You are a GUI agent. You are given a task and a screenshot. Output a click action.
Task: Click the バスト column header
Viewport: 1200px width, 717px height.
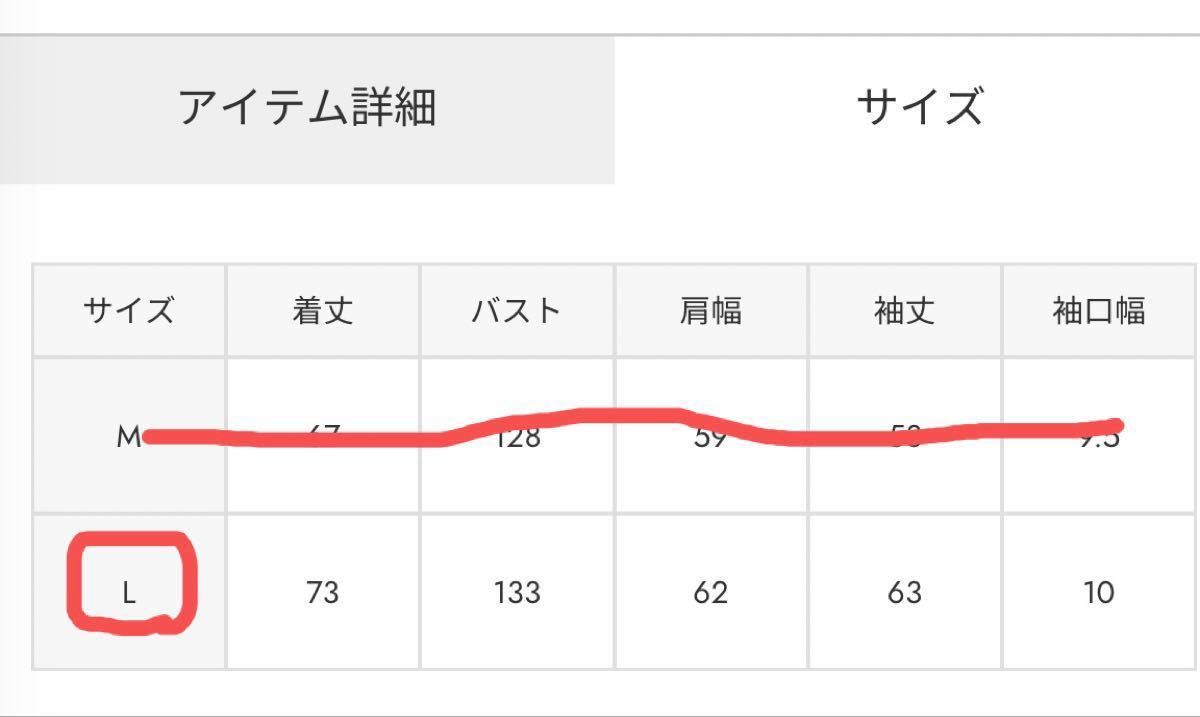[x=517, y=311]
